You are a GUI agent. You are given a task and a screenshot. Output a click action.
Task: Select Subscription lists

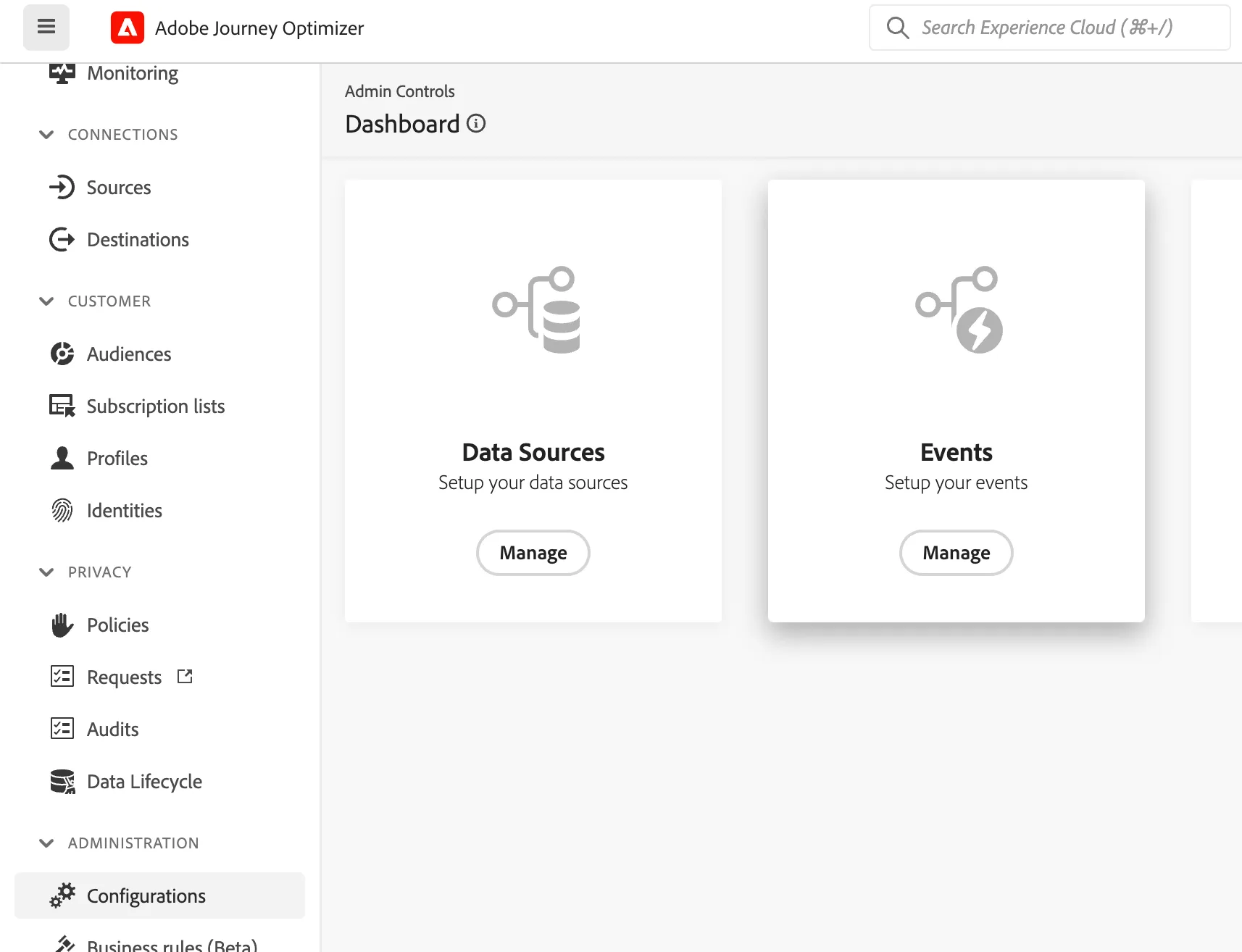pyautogui.click(x=156, y=406)
